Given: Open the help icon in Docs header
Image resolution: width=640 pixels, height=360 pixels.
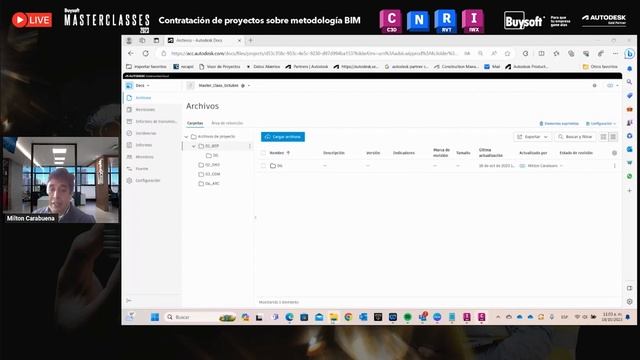Looking at the screenshot, I should [594, 86].
